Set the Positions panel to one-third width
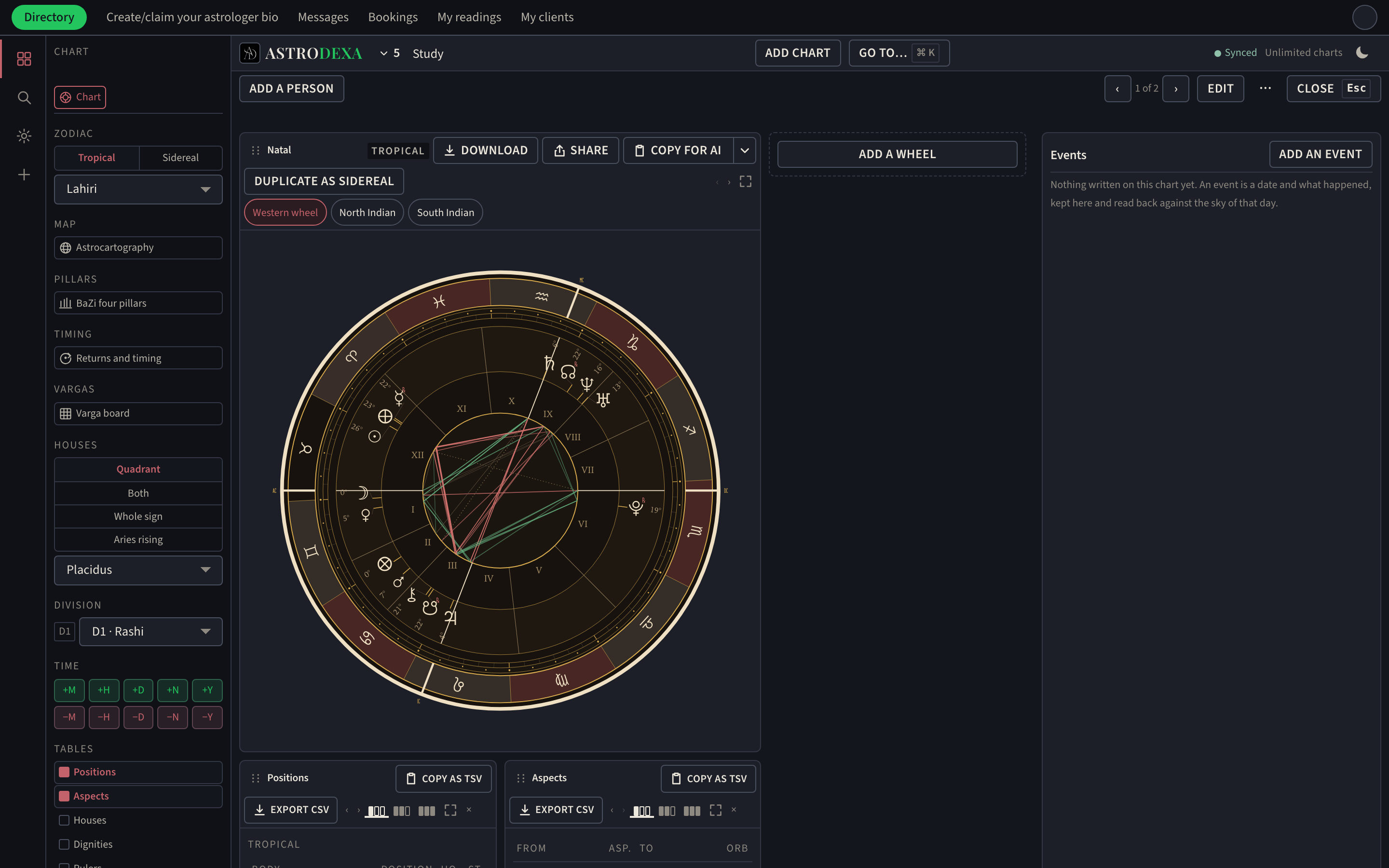The height and width of the screenshot is (868, 1389). click(377, 811)
